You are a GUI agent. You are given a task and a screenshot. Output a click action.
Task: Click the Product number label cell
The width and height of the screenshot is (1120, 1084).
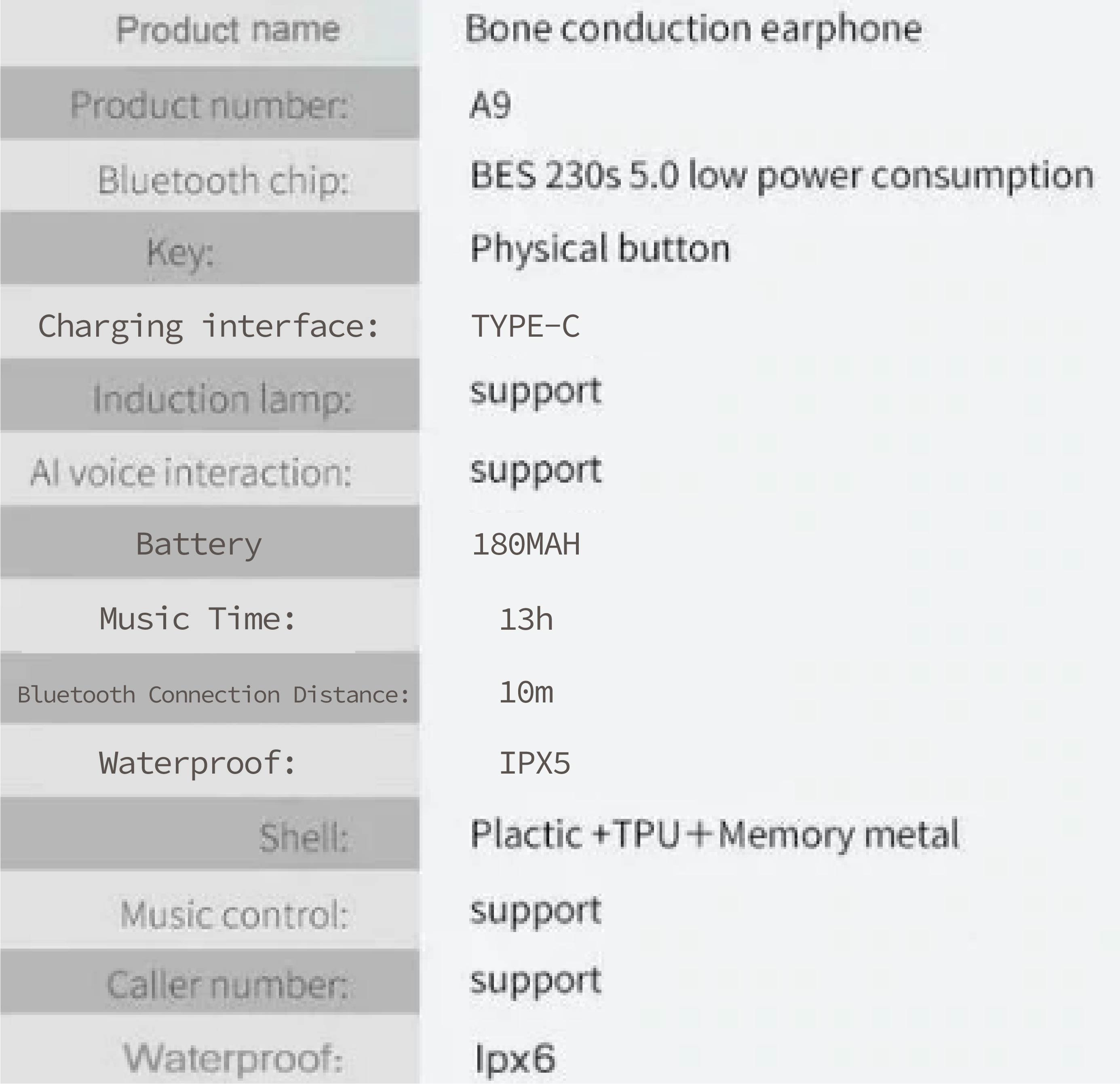click(210, 103)
